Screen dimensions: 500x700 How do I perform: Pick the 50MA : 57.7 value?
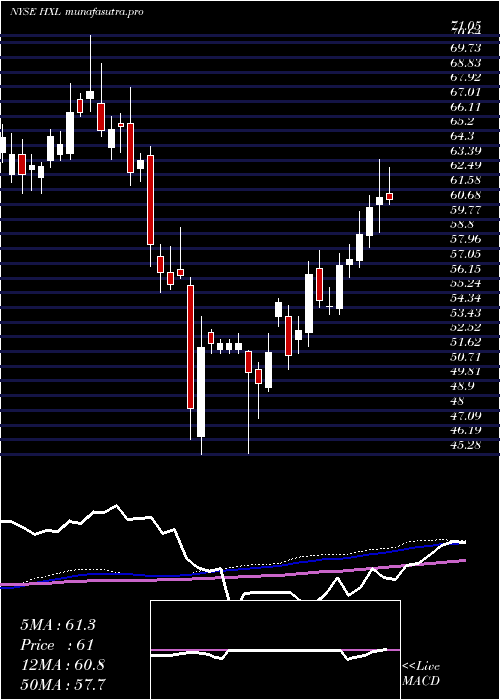click(63, 685)
